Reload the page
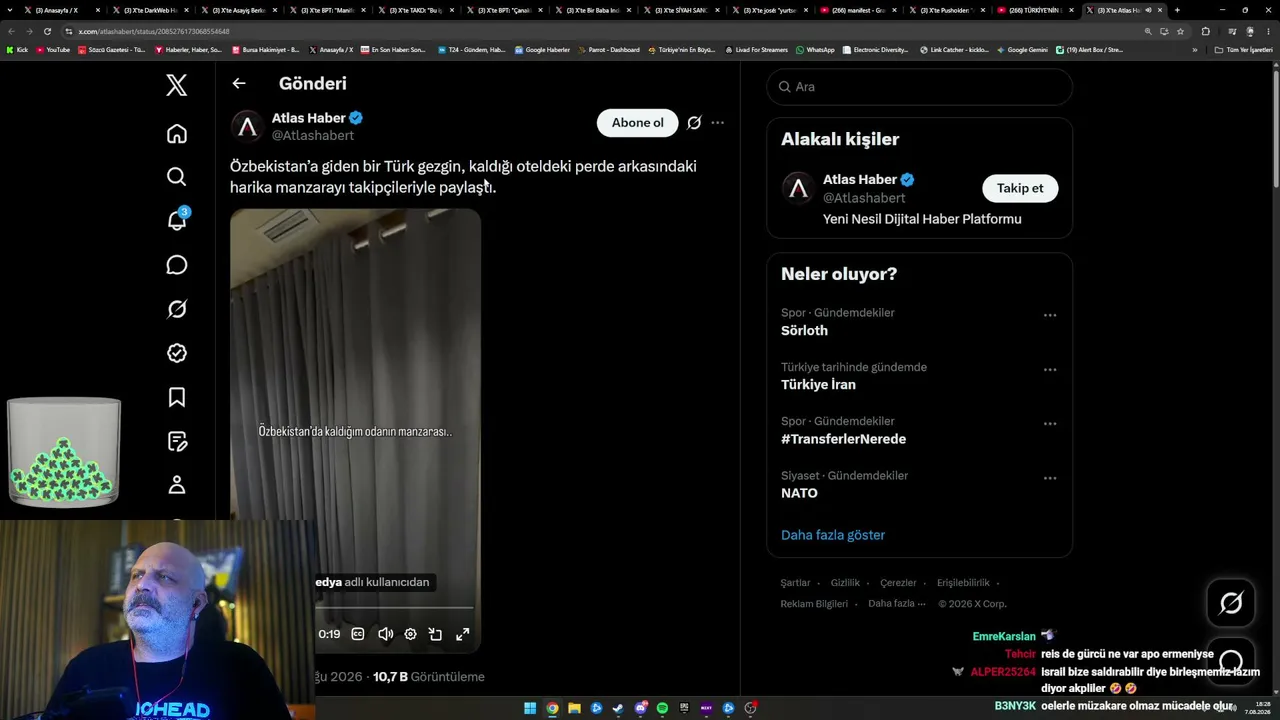The width and height of the screenshot is (1280, 720). 47,31
